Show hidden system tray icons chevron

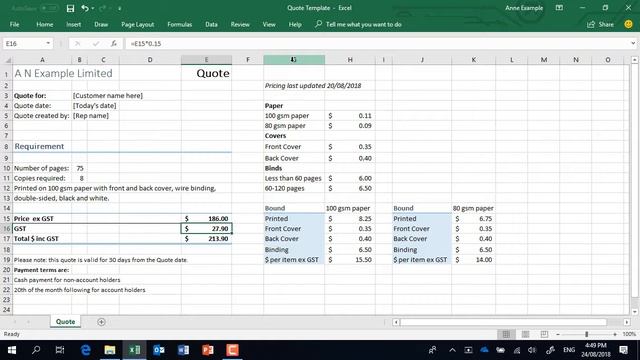[x=452, y=350]
